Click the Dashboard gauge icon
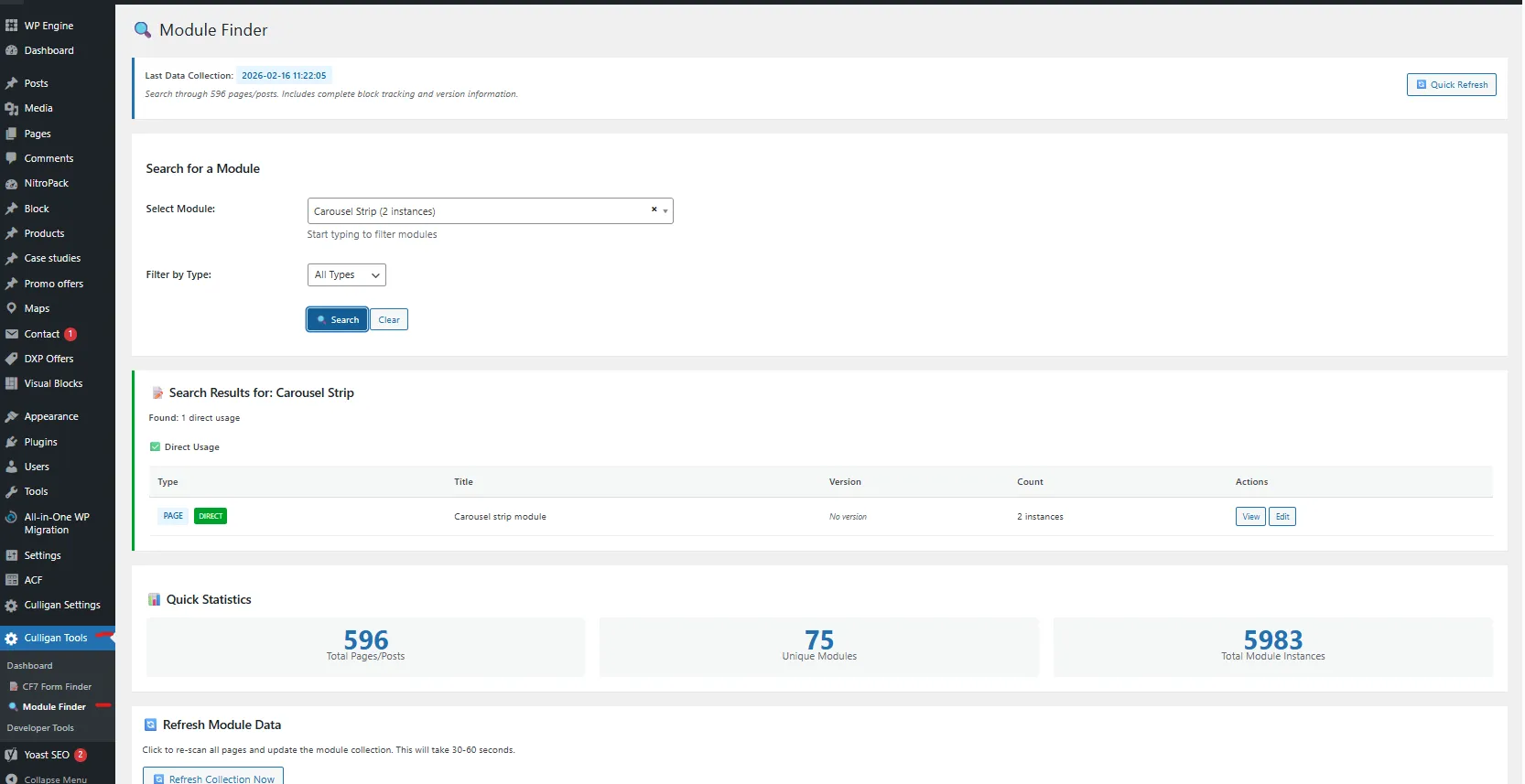1525x784 pixels. pyautogui.click(x=11, y=50)
